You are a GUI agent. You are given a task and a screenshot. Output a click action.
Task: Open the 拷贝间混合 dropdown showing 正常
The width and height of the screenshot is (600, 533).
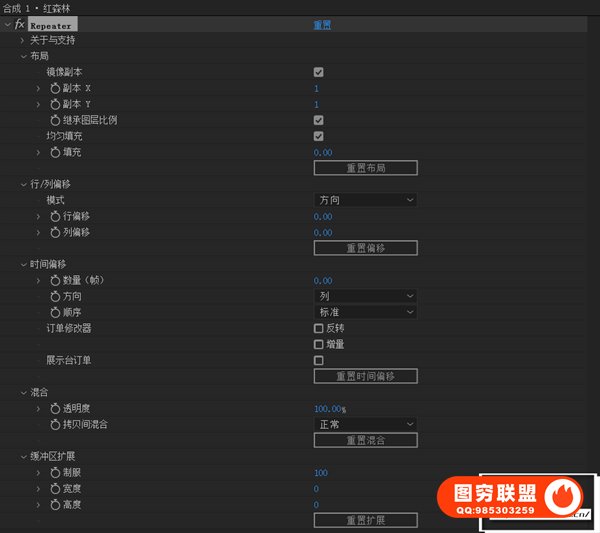point(365,424)
